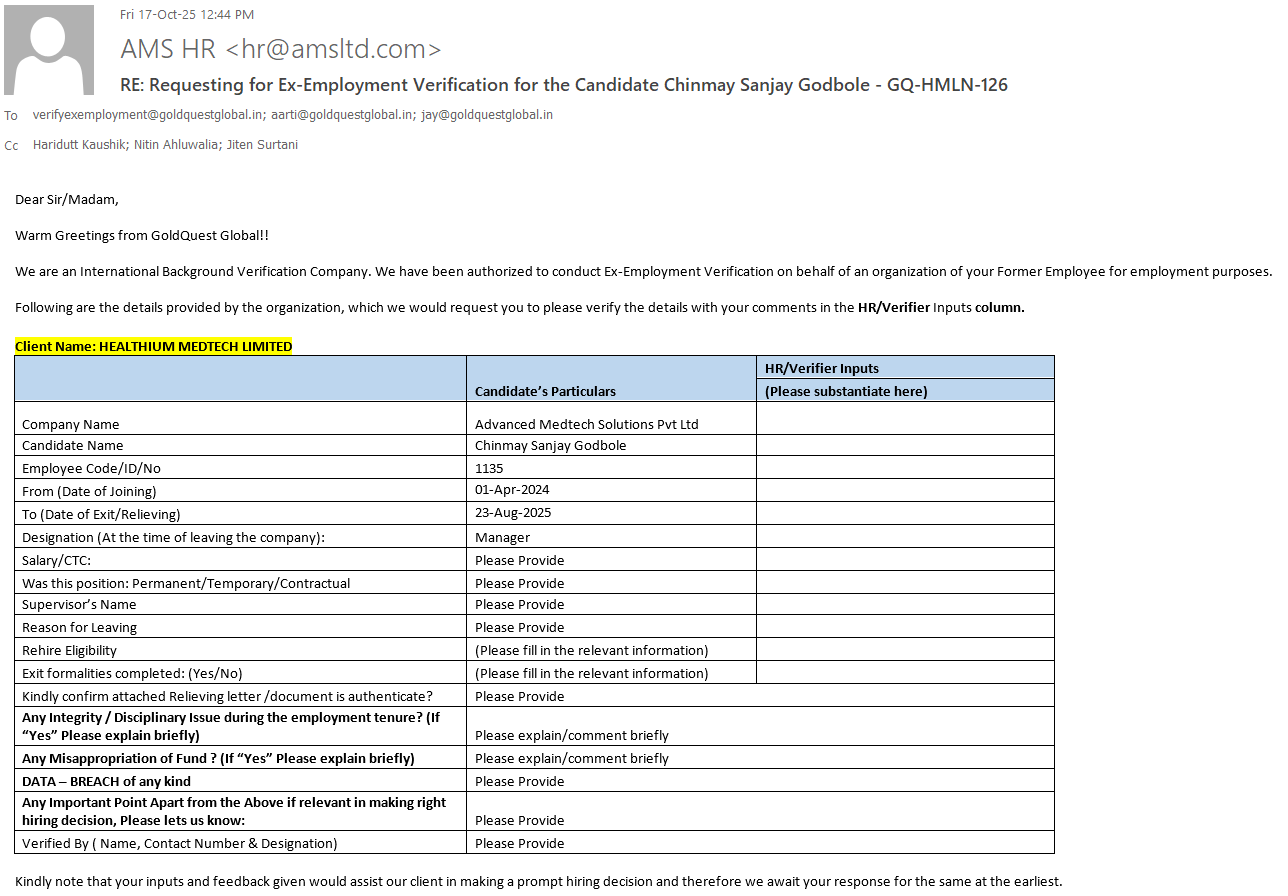Click the To (Date of Exit/Relieving) label
The width and height of the screenshot is (1288, 896).
pyautogui.click(x=101, y=514)
